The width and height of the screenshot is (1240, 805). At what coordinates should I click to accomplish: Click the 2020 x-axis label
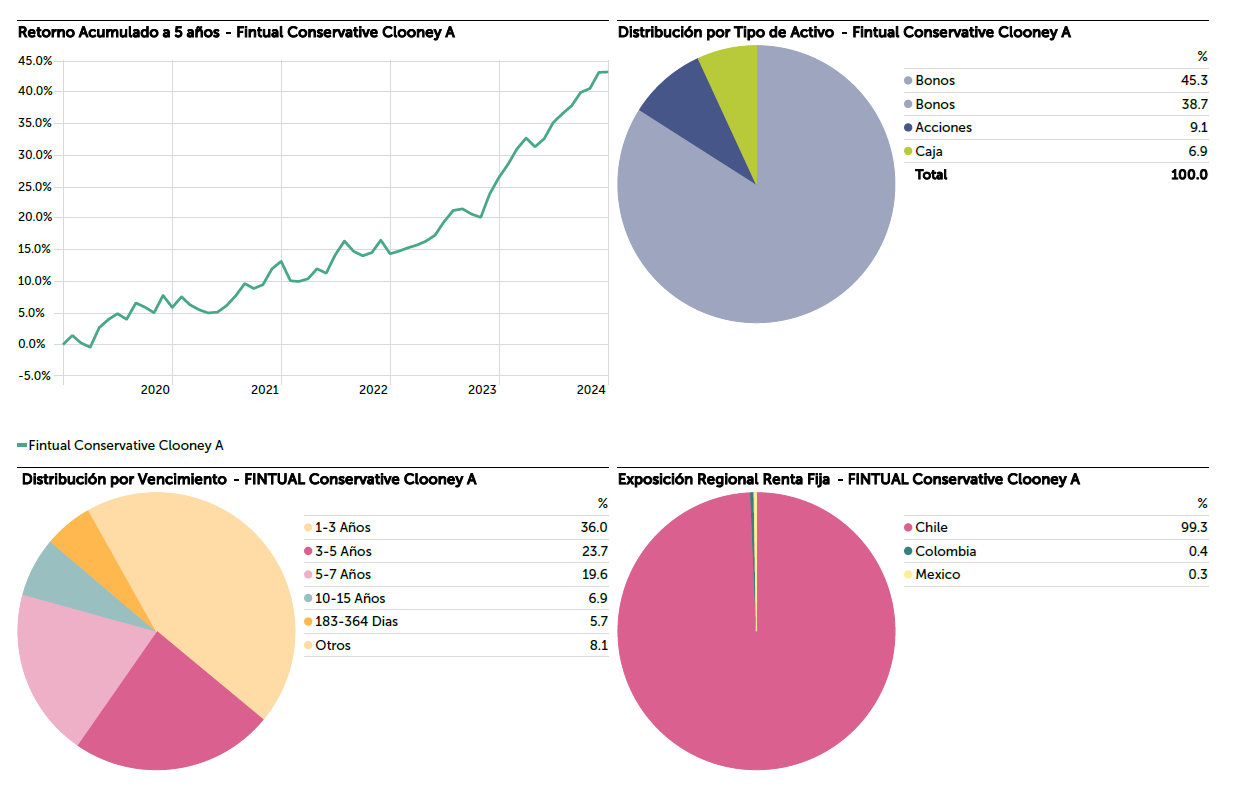(155, 390)
